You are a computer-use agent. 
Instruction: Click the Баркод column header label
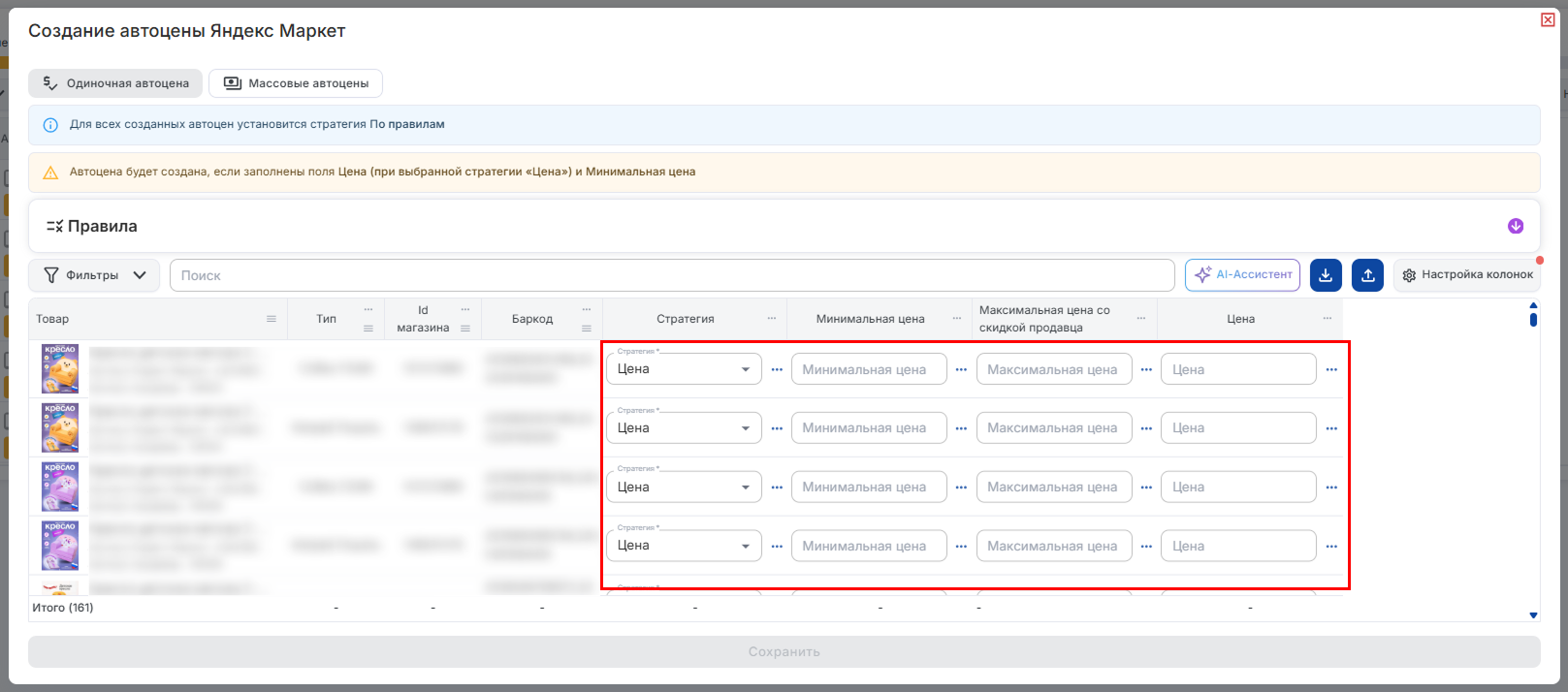pyautogui.click(x=532, y=319)
